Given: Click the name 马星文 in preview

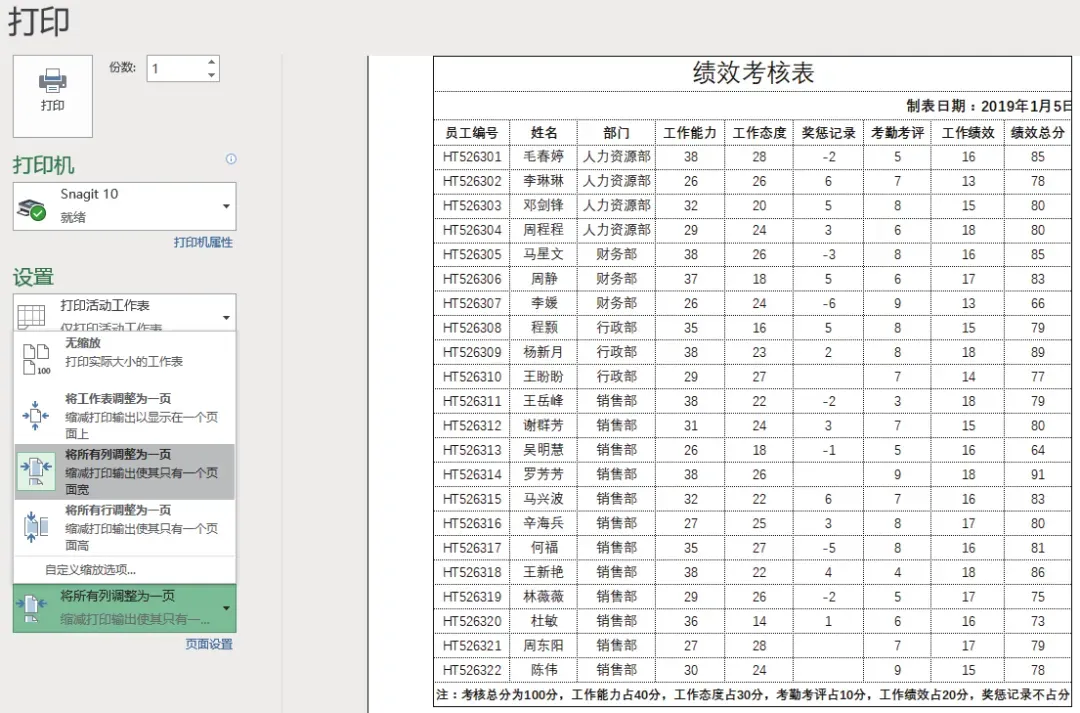Looking at the screenshot, I should 543,254.
